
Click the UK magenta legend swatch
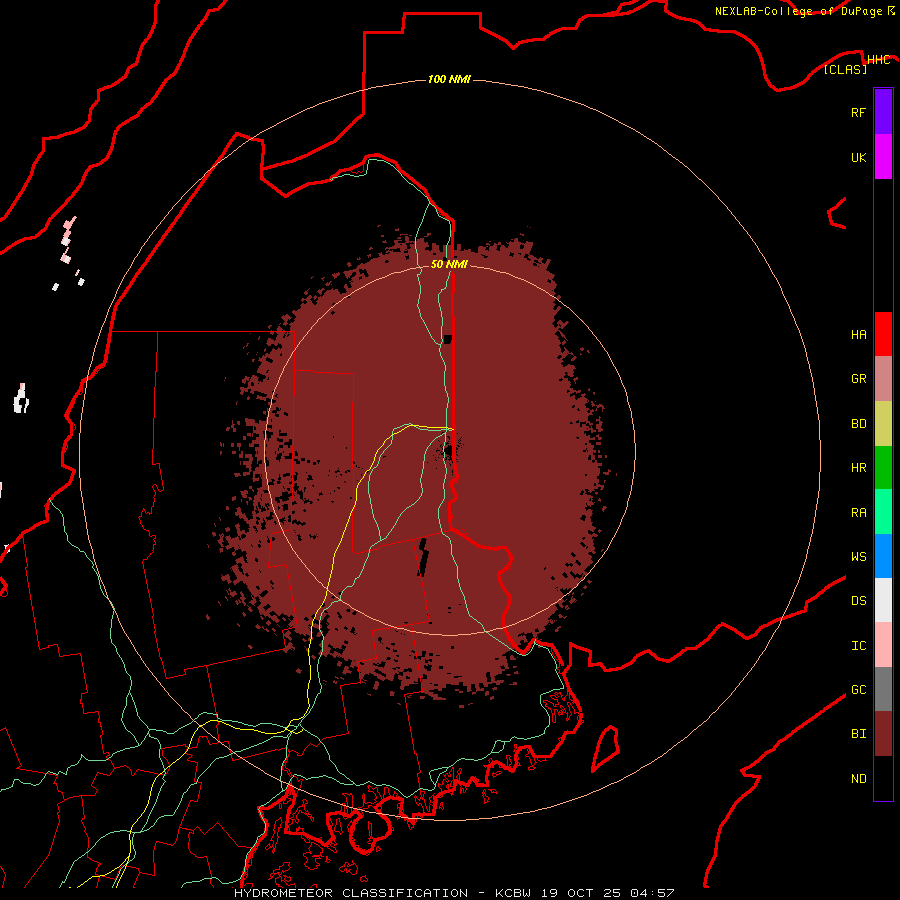[883, 157]
